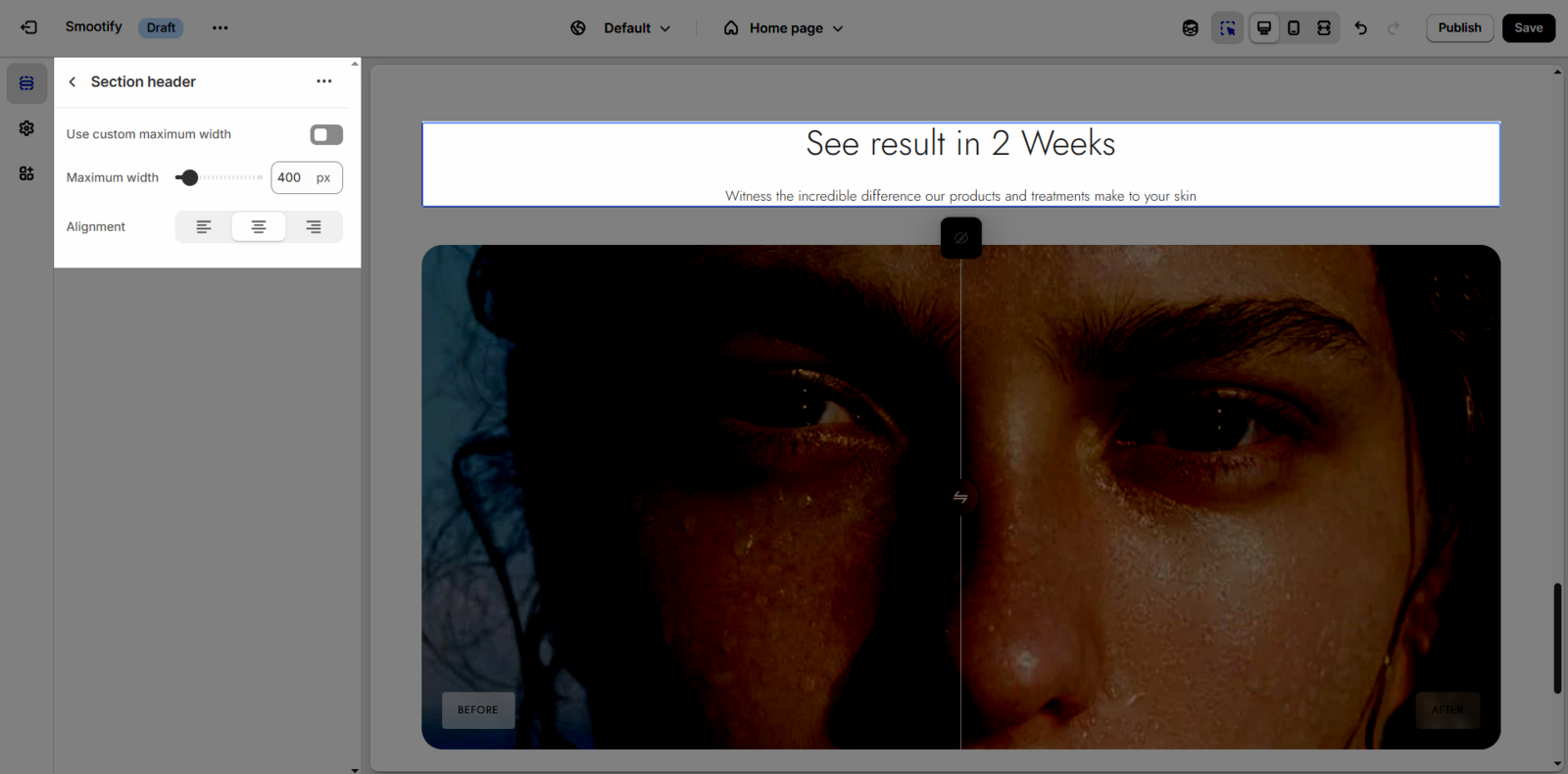
Task: Select left alignment option
Action: pyautogui.click(x=204, y=226)
